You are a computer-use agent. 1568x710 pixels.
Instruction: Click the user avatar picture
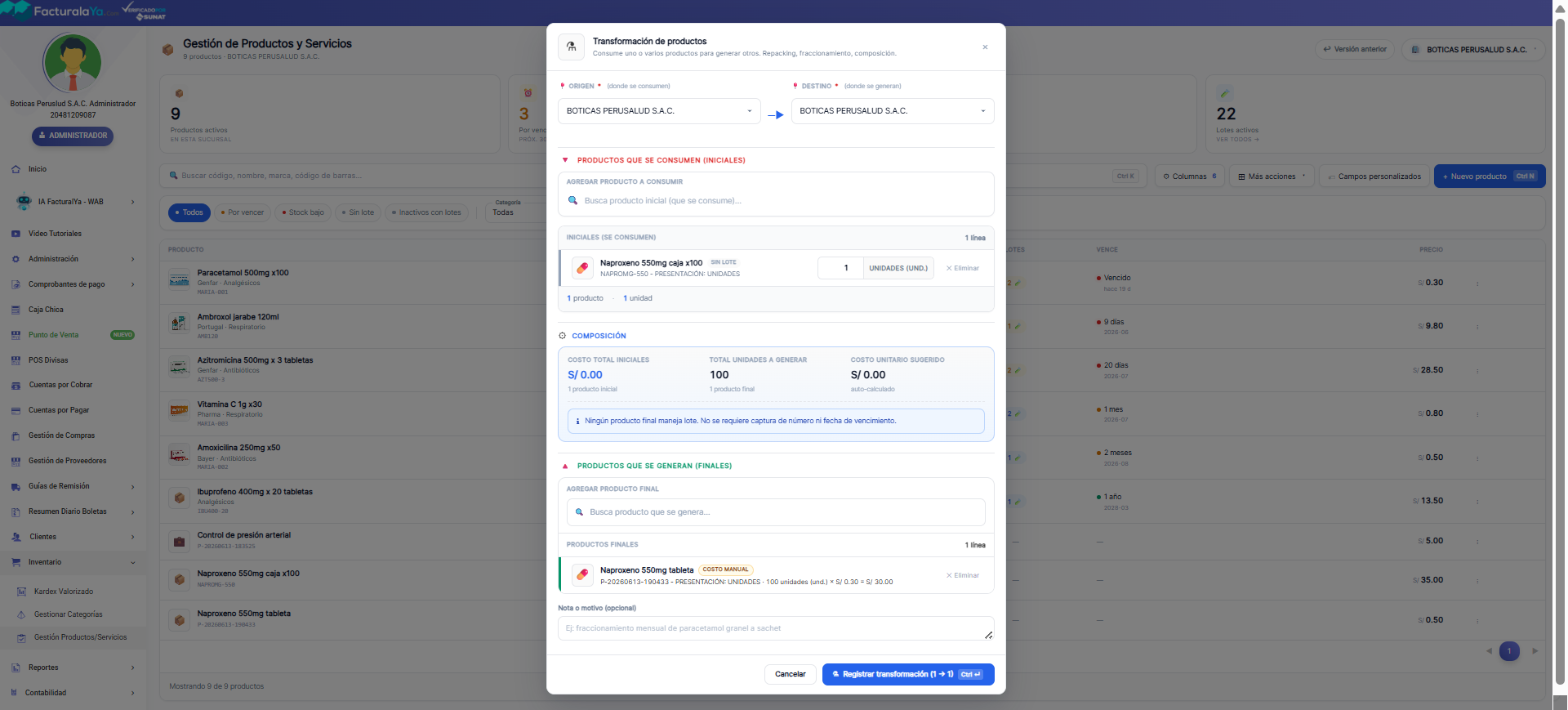tap(72, 64)
